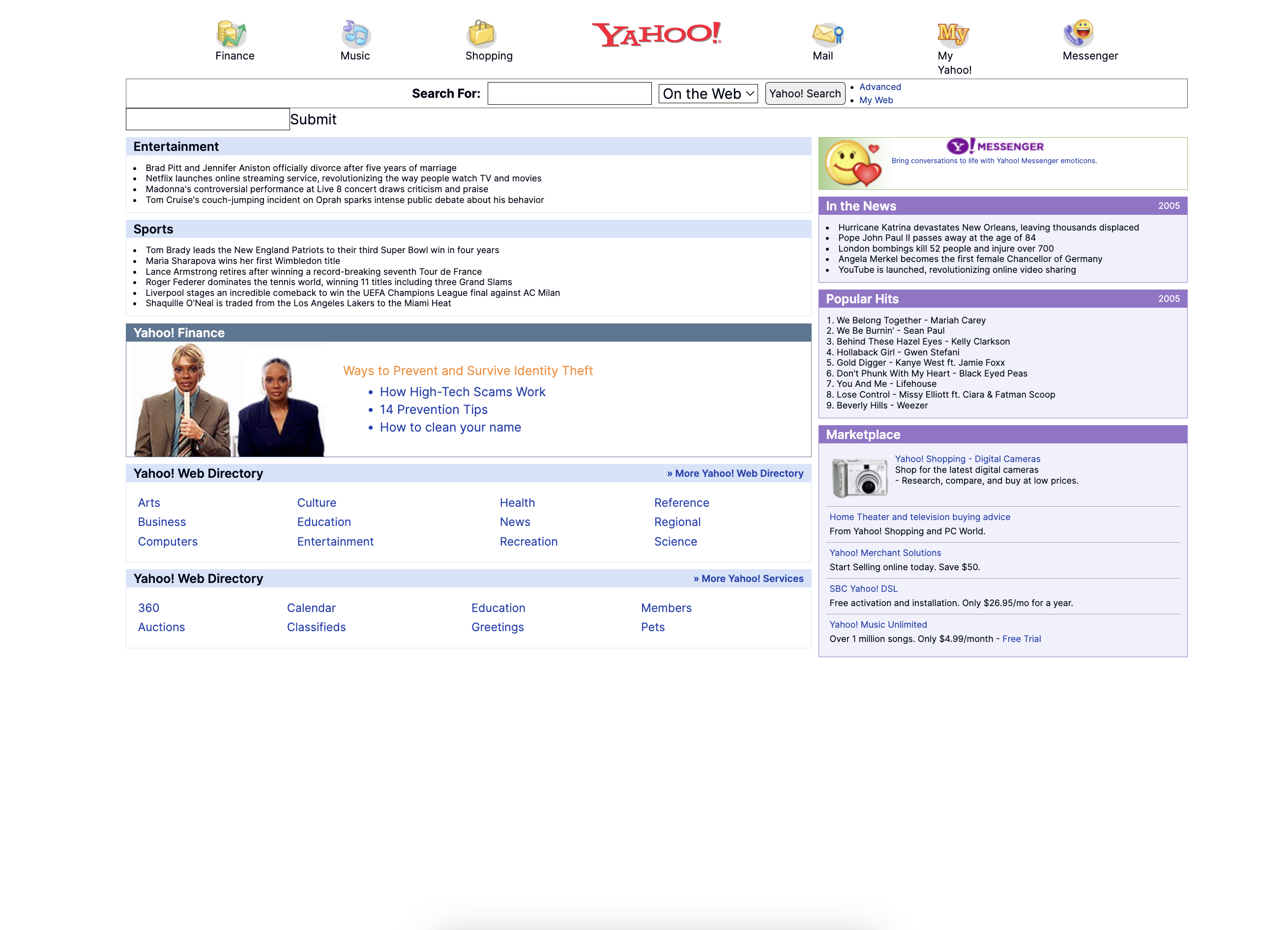Click the Free Trial link
The image size is (1288, 930).
tap(1021, 639)
